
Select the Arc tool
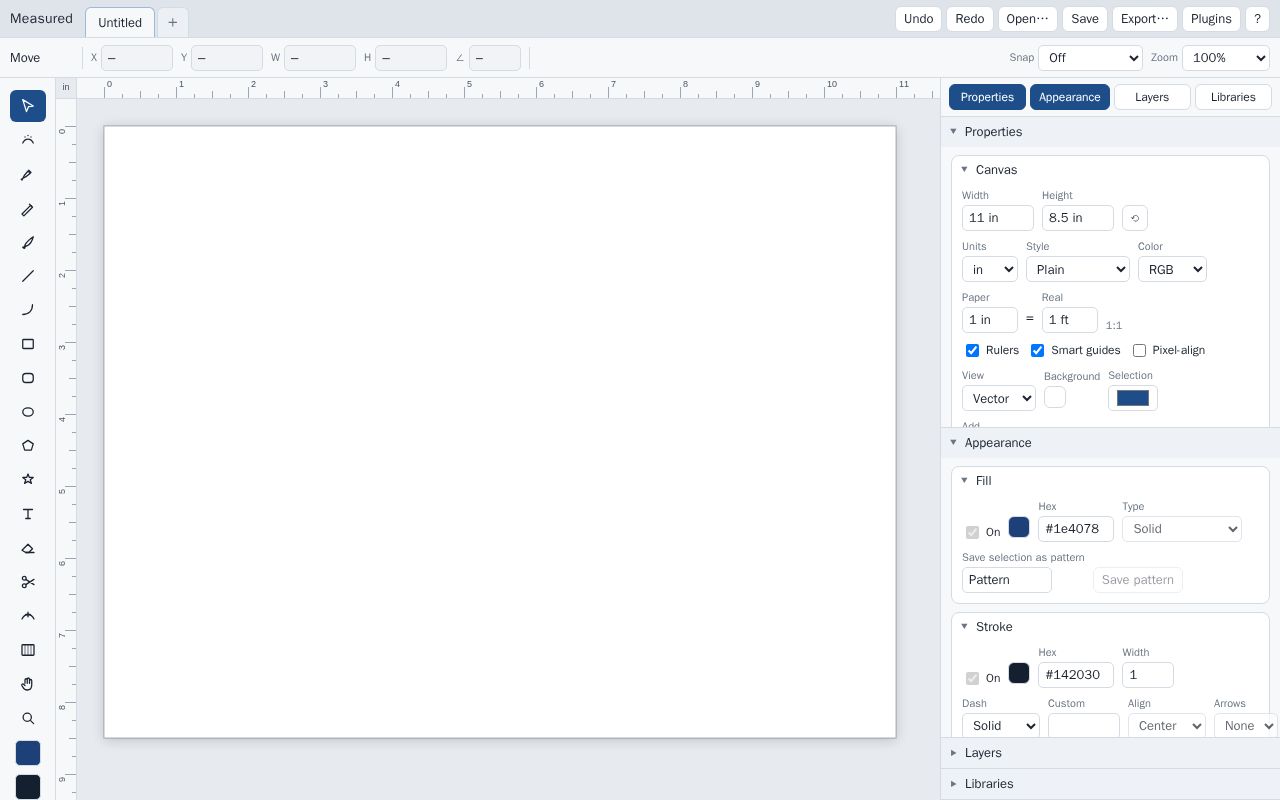(28, 310)
